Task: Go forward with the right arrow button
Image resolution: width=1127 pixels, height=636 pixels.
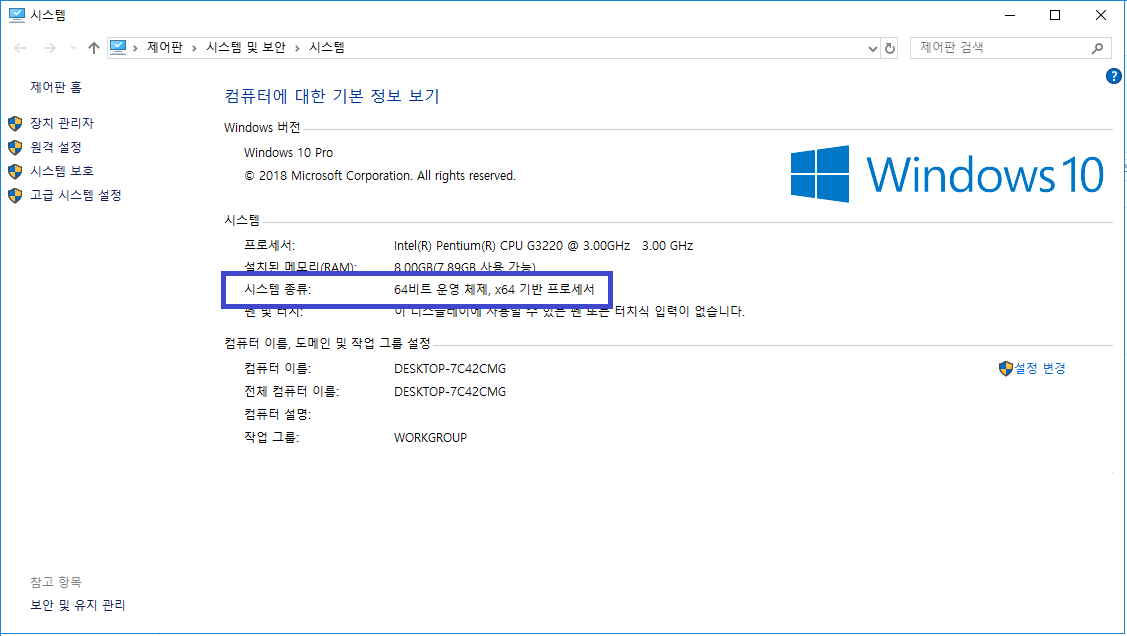Action: click(50, 48)
